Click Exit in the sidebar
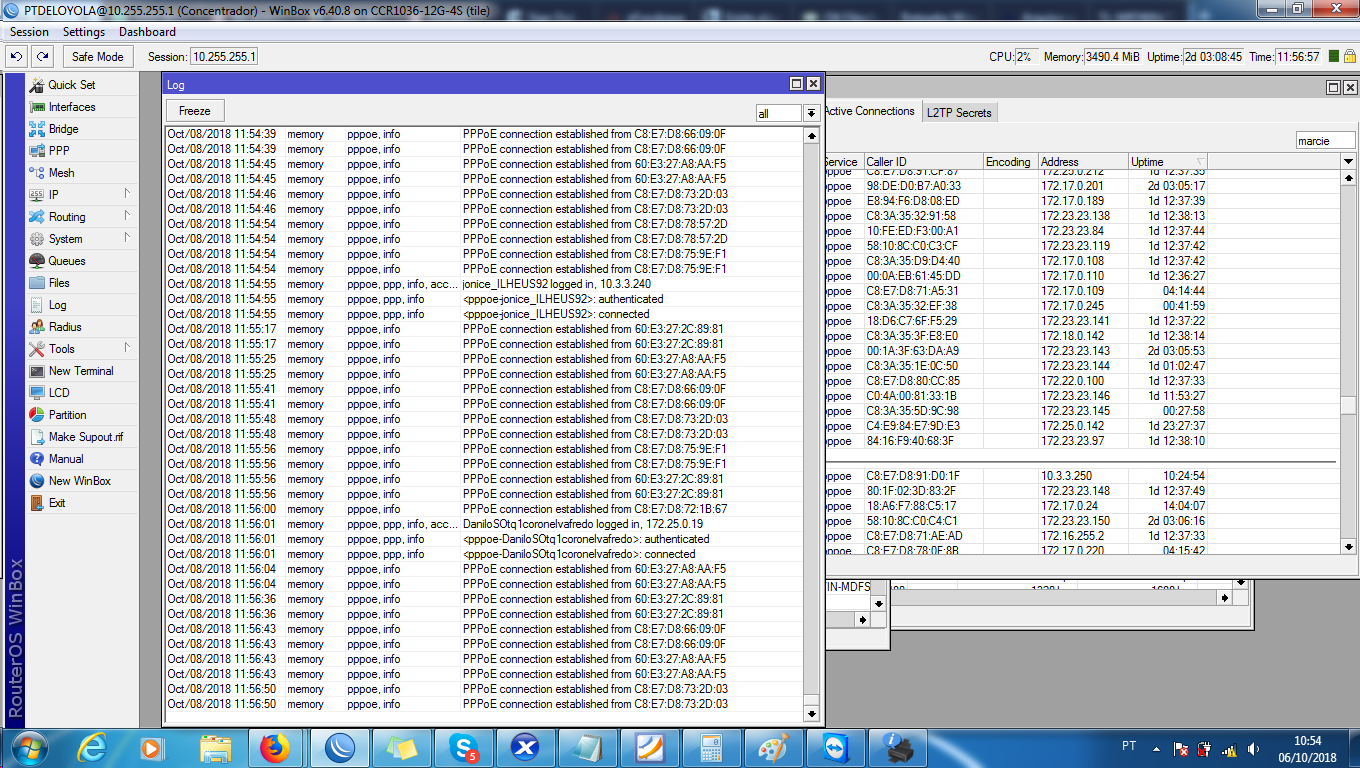Image resolution: width=1360 pixels, height=768 pixels. pyautogui.click(x=57, y=503)
